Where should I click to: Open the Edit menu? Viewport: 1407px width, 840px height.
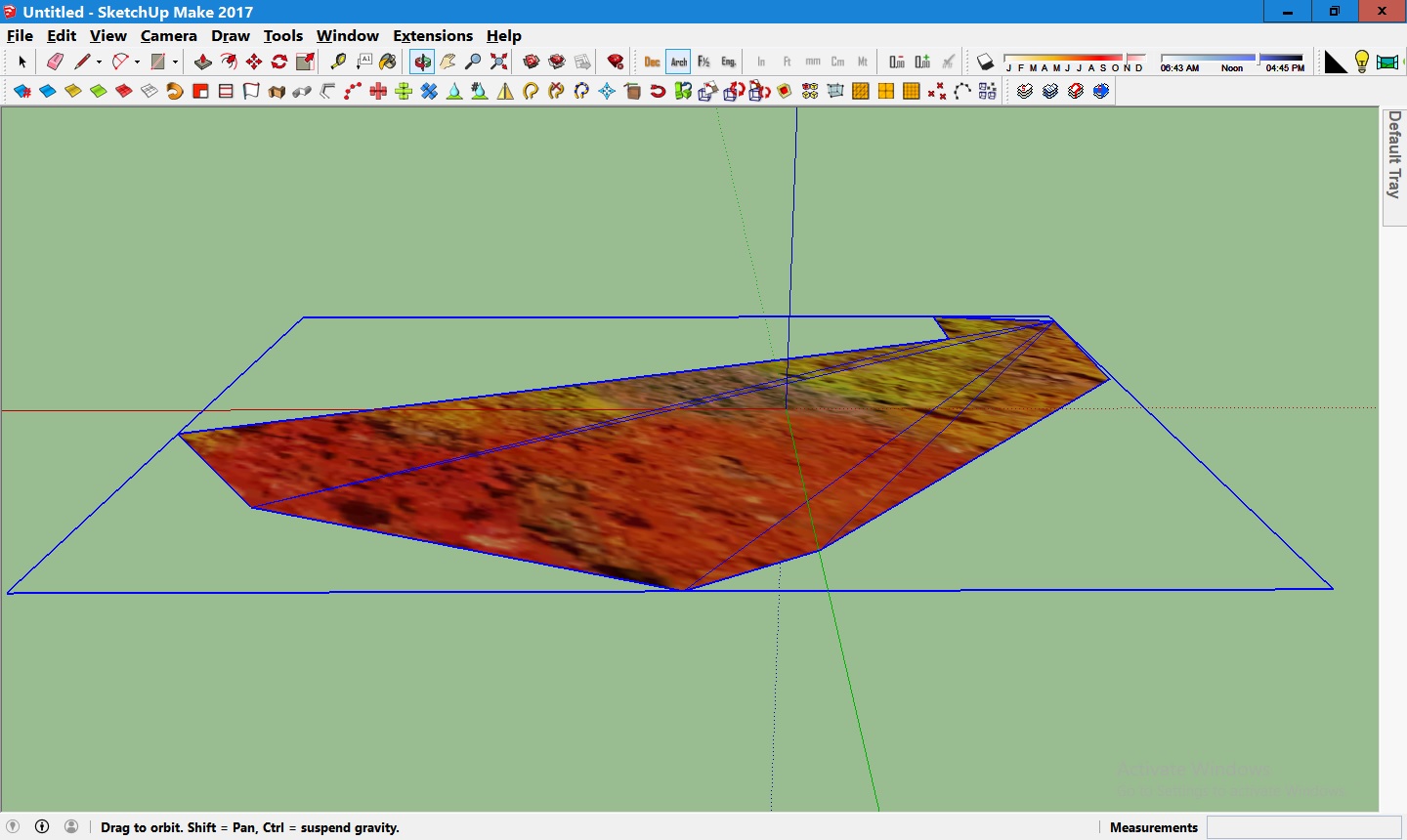[62, 35]
